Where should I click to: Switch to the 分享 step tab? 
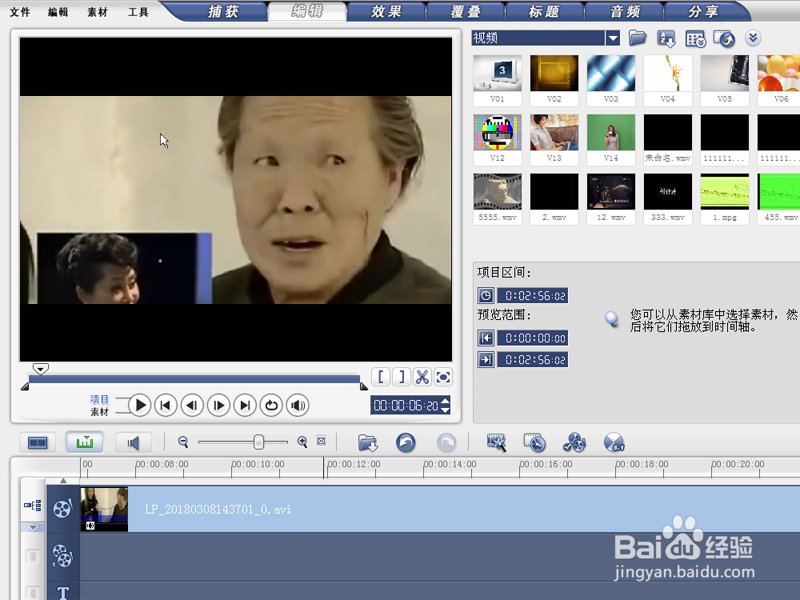[x=704, y=11]
